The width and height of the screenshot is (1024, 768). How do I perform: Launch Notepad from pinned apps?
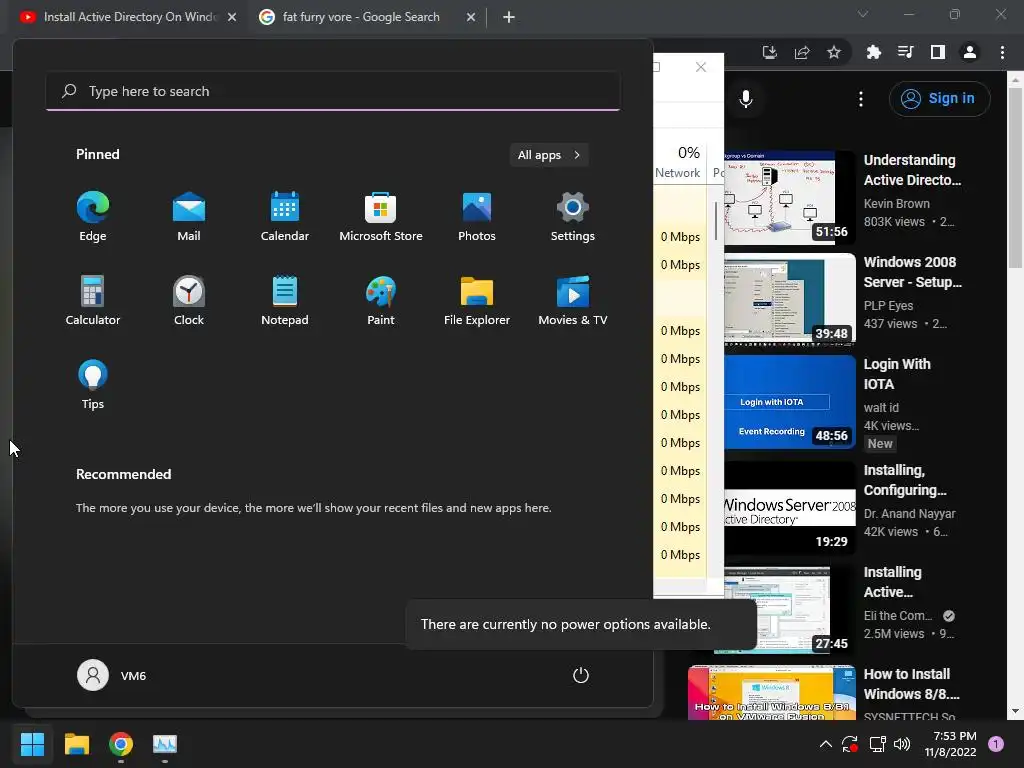click(285, 300)
